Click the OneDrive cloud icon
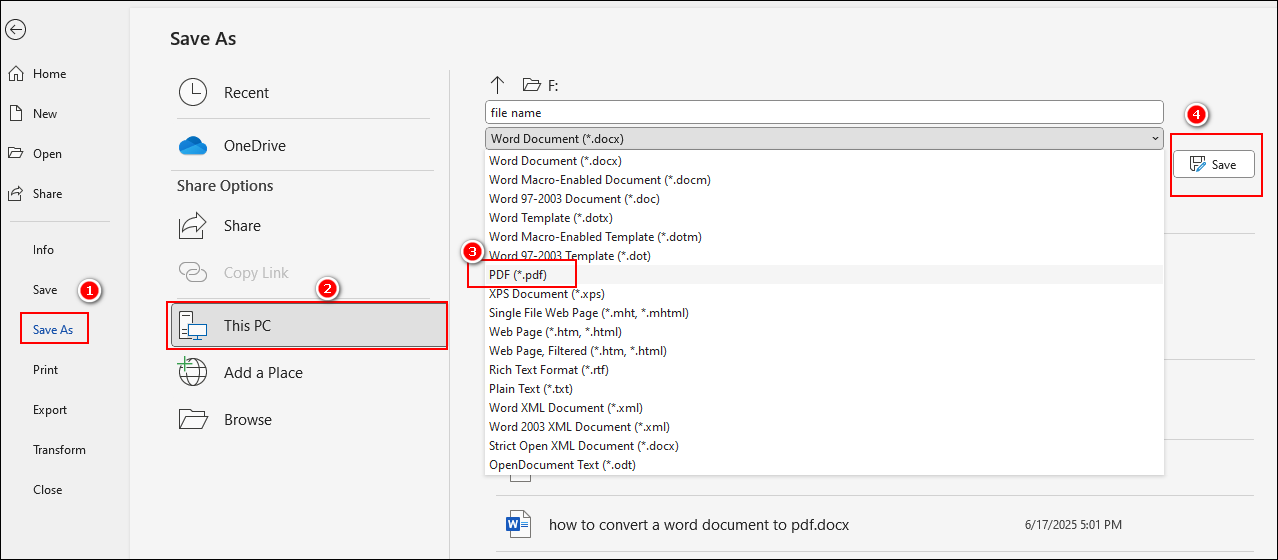The width and height of the screenshot is (1278, 560). coord(192,146)
